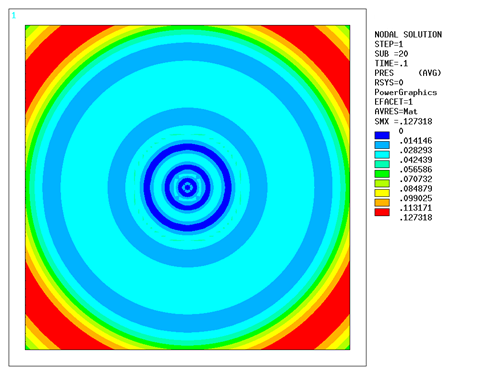
Task: Click the legend value .070732
Action: (x=416, y=179)
